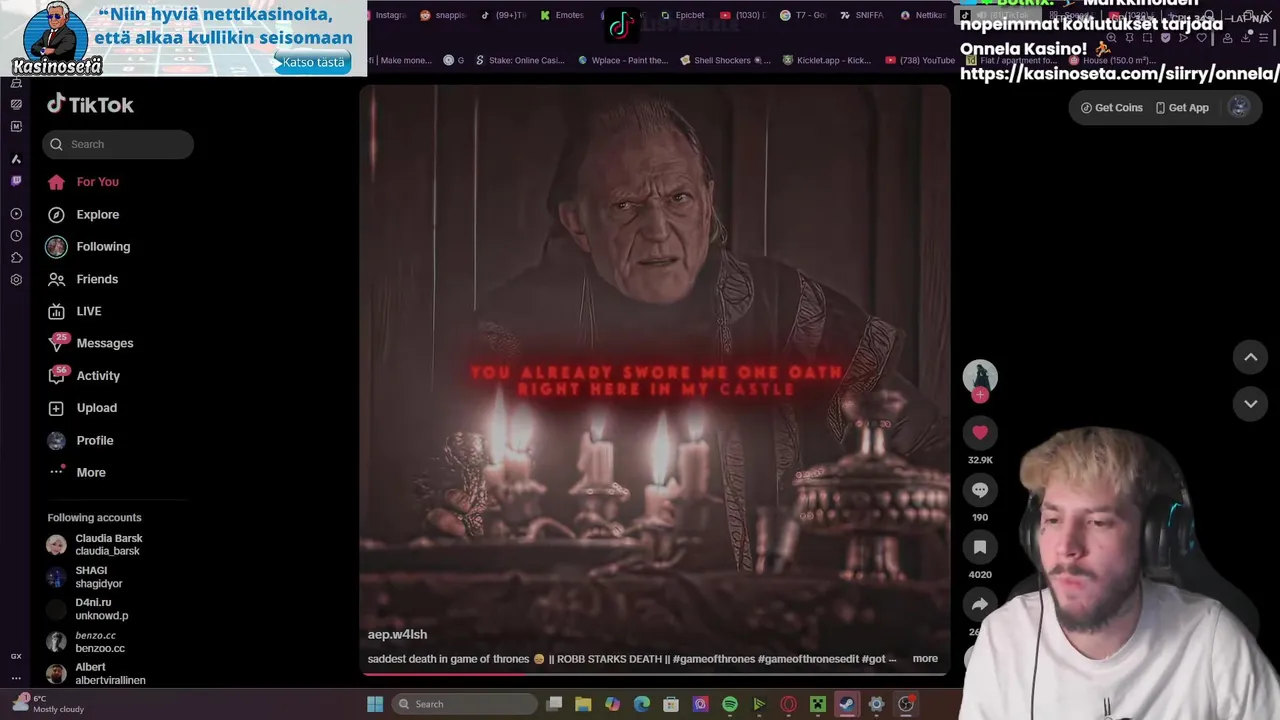1280x720 pixels.
Task: Bookmark the video via the 4020 icon
Action: pyautogui.click(x=980, y=547)
